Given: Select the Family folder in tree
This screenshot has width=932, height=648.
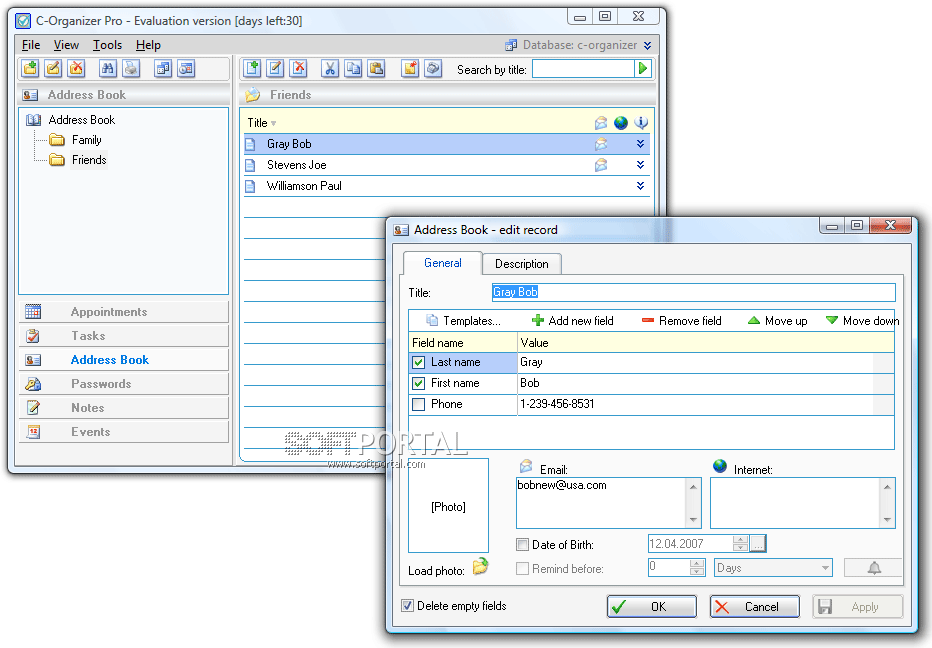Looking at the screenshot, I should (x=86, y=140).
